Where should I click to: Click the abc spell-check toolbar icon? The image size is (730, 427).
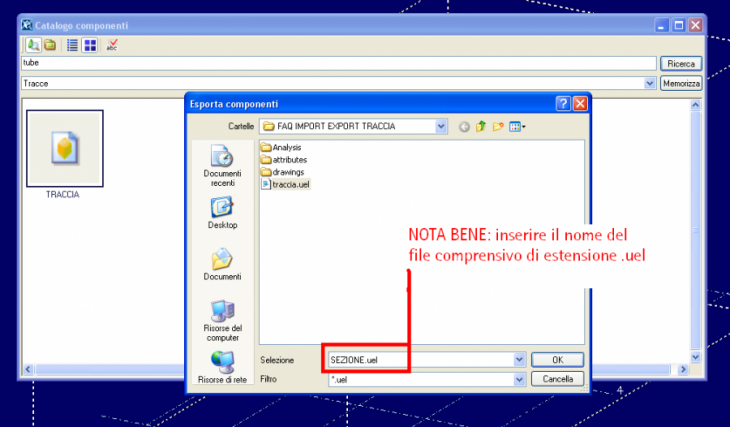click(112, 45)
